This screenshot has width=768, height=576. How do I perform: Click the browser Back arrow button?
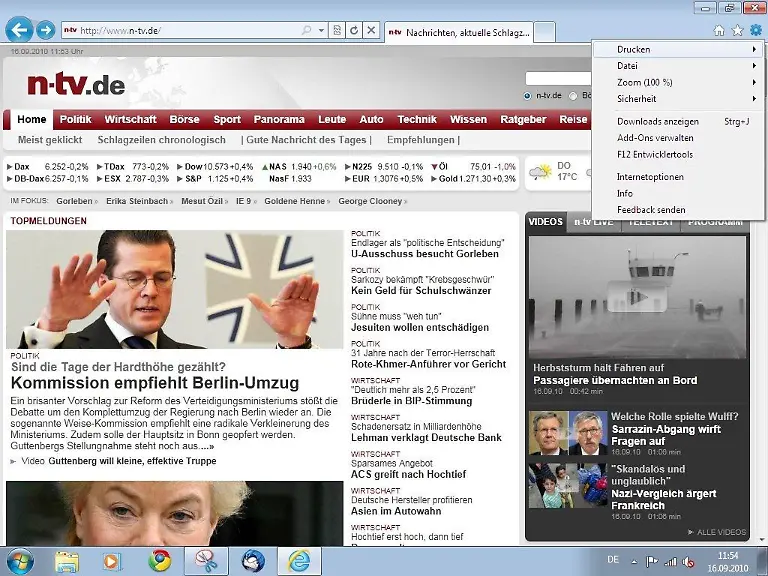point(19,31)
